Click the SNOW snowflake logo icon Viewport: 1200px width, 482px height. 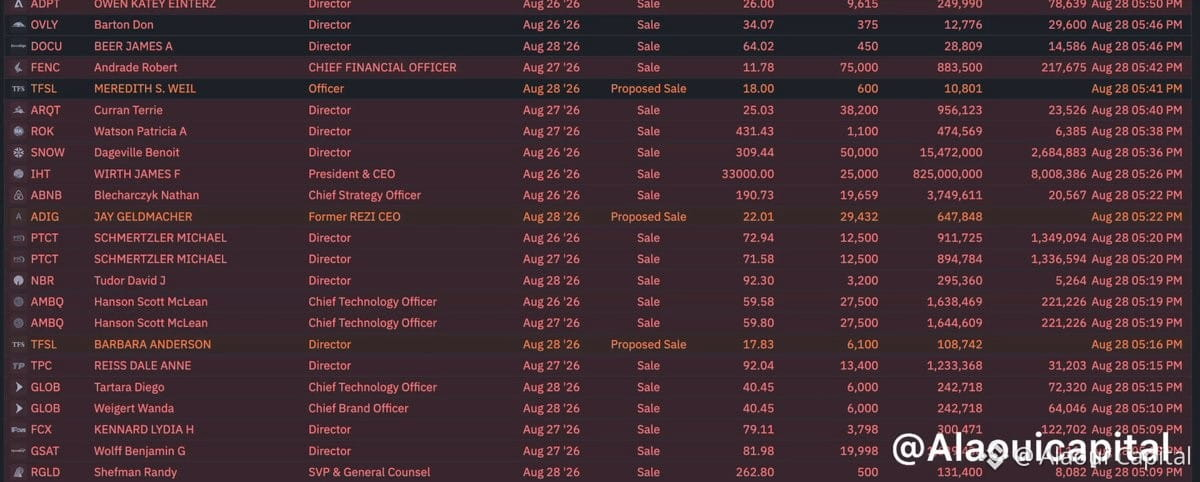pyautogui.click(x=18, y=153)
